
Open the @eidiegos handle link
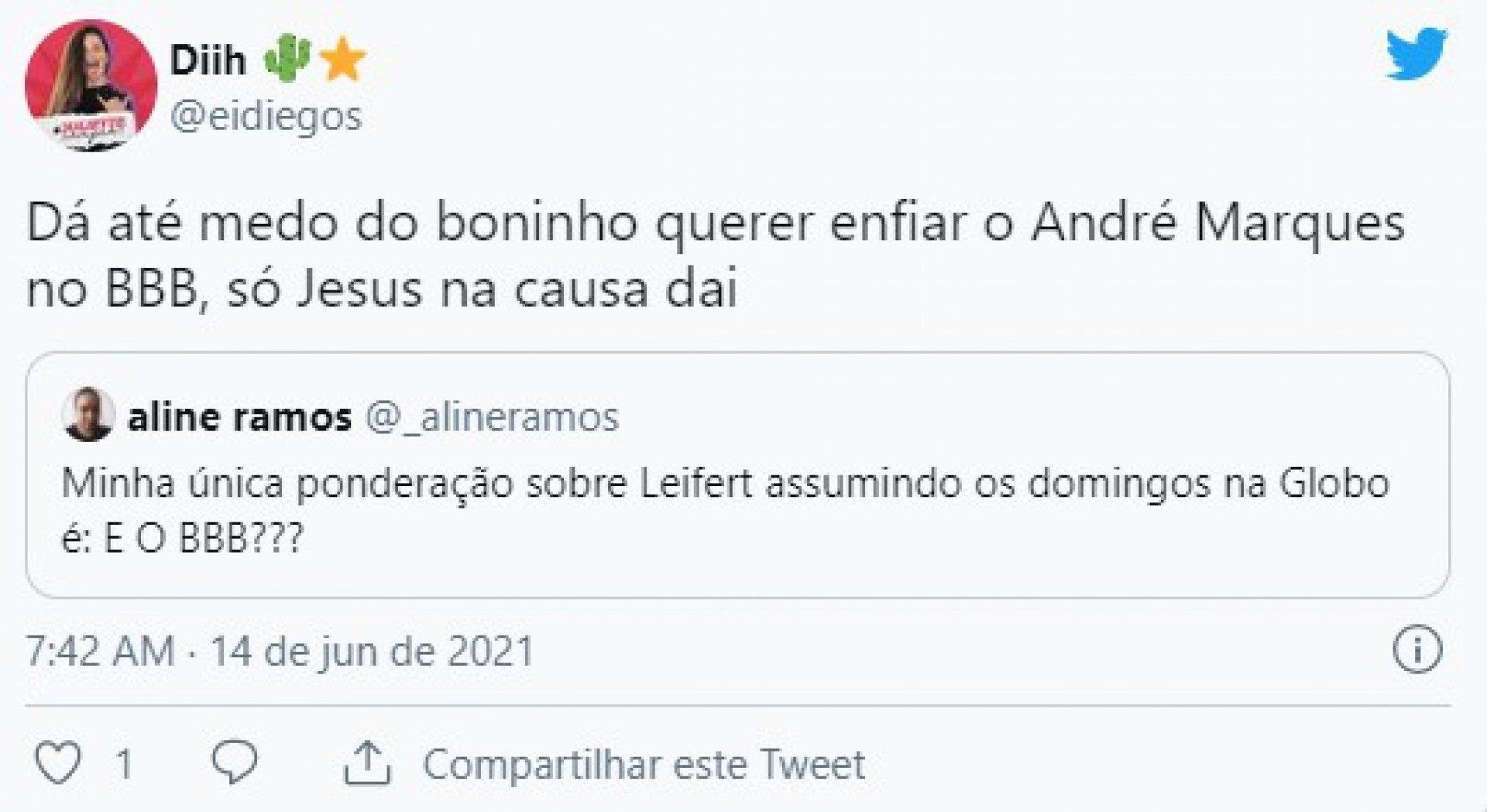point(266,117)
